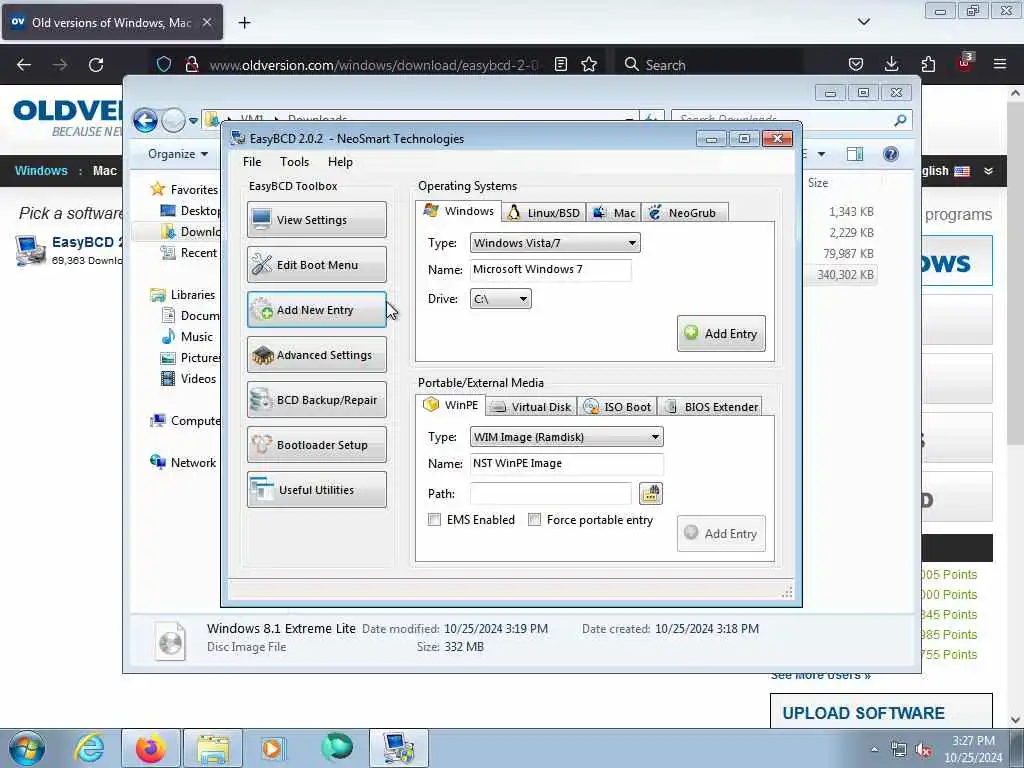The image size is (1024, 768).
Task: Launch Internet Explorer from taskbar
Action: (x=89, y=748)
